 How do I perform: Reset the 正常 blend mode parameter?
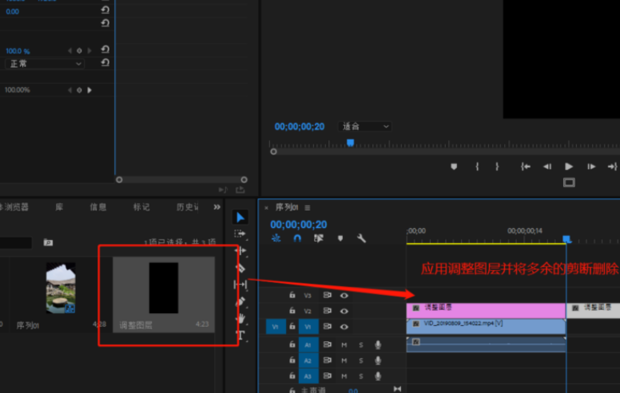point(105,62)
